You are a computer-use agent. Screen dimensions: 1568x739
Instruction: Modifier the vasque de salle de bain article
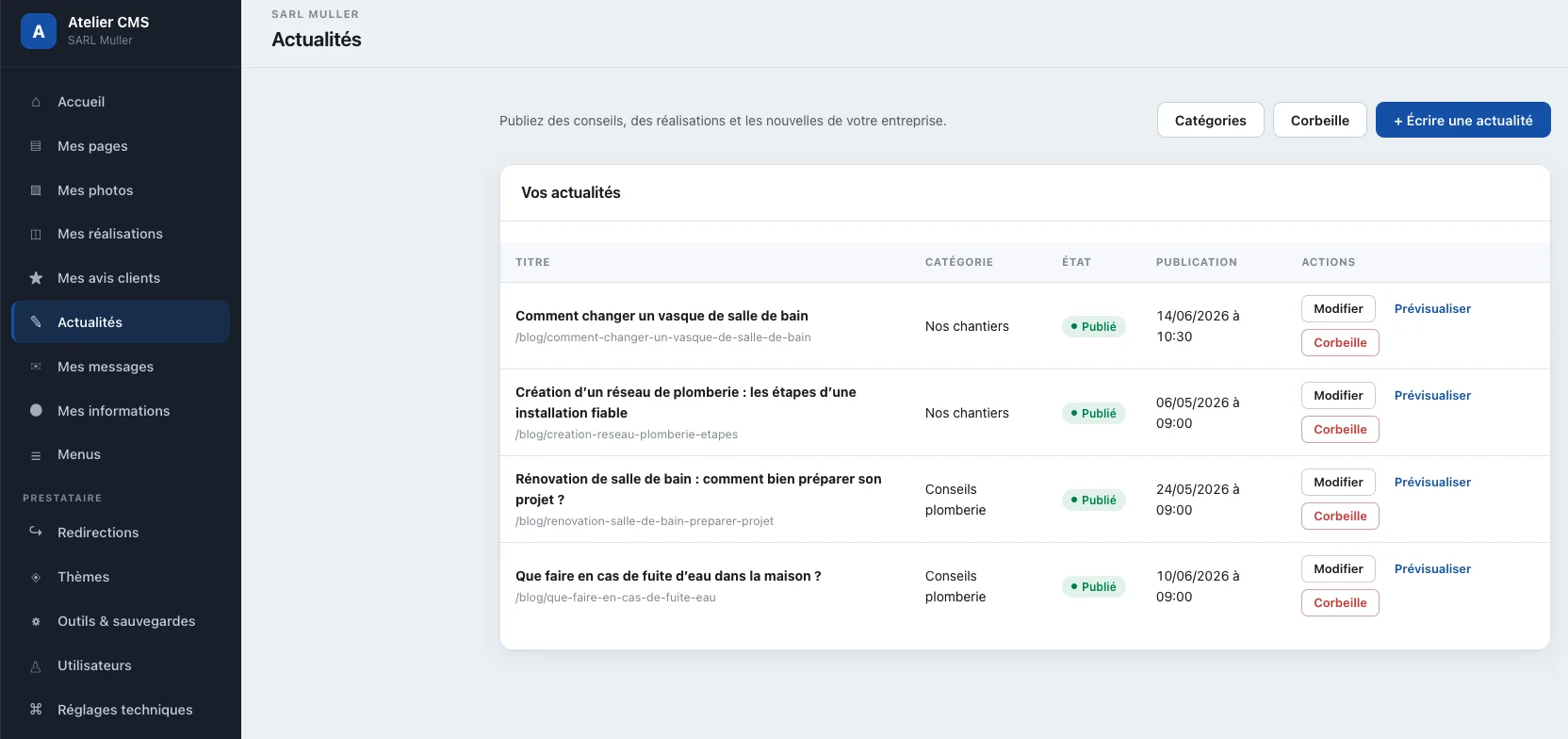(1339, 308)
